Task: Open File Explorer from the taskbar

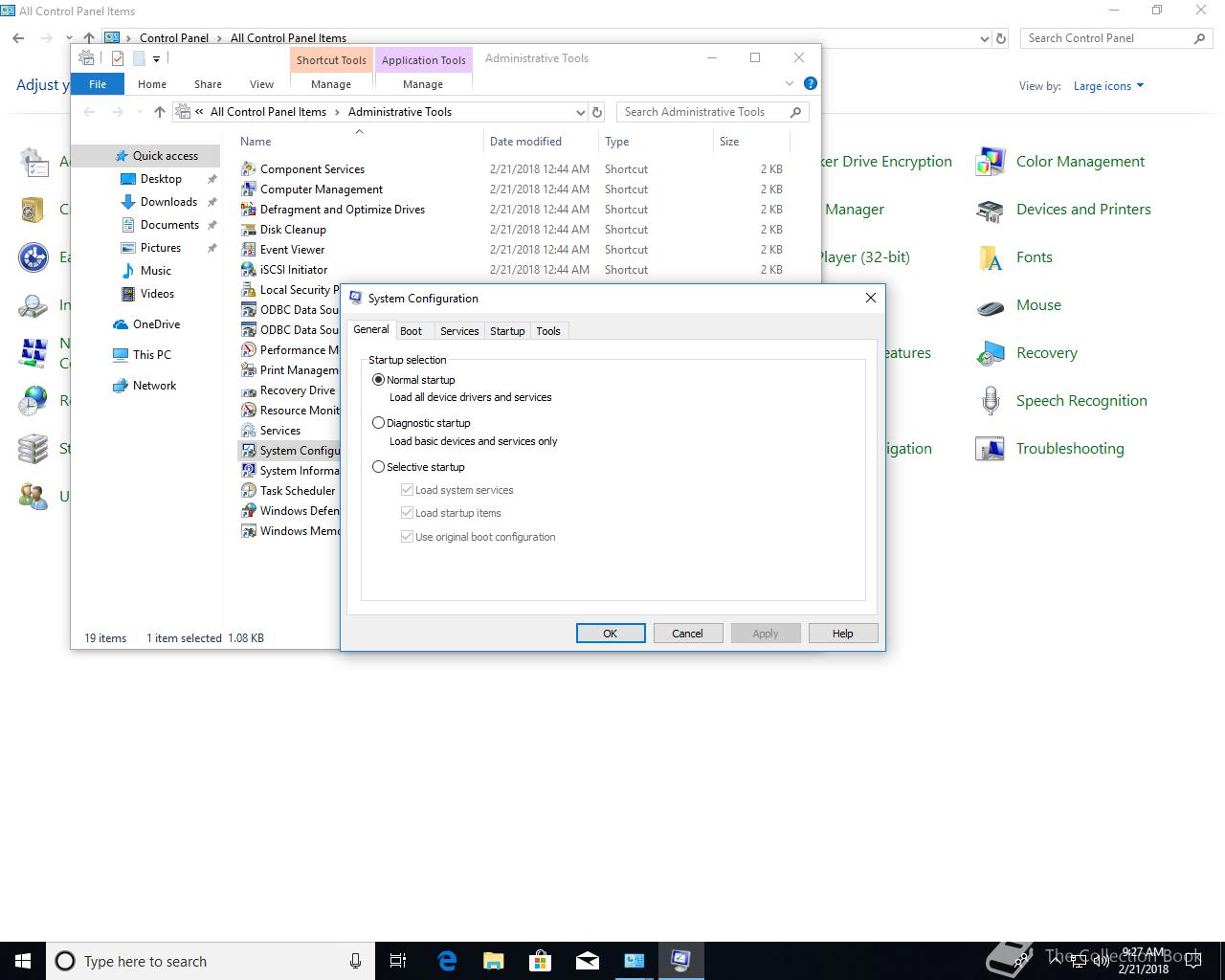Action: 493,961
